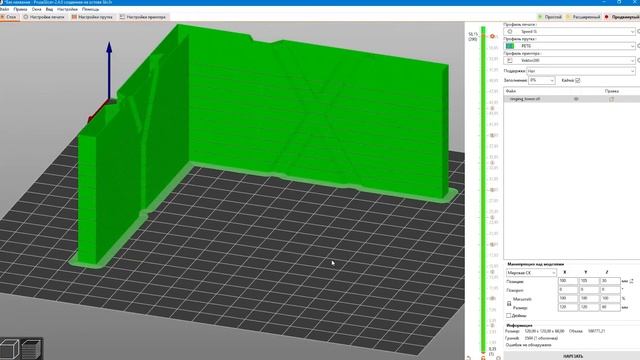Open the Заполнение infill percentage dropdown
This screenshot has height=360, width=640.
point(542,80)
